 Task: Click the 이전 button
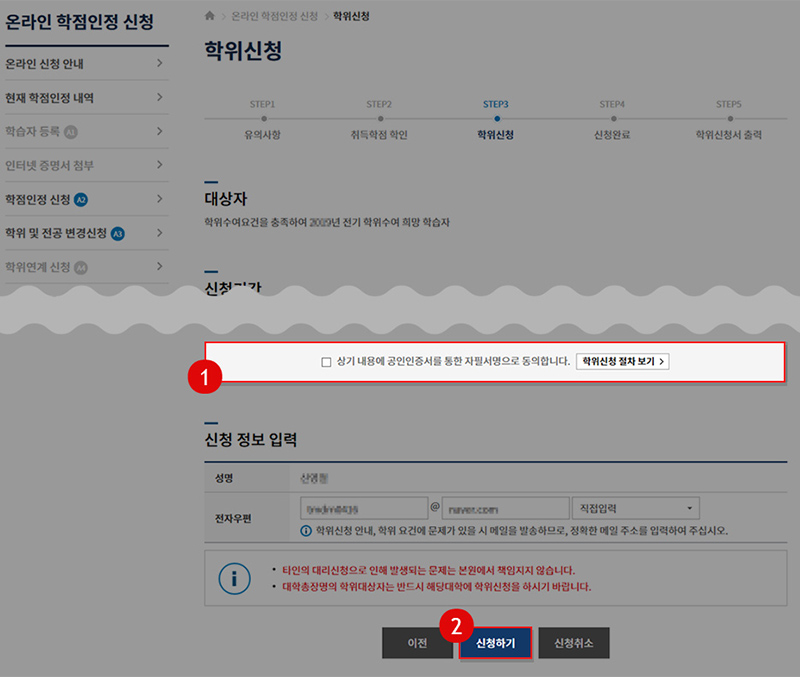pyautogui.click(x=417, y=644)
